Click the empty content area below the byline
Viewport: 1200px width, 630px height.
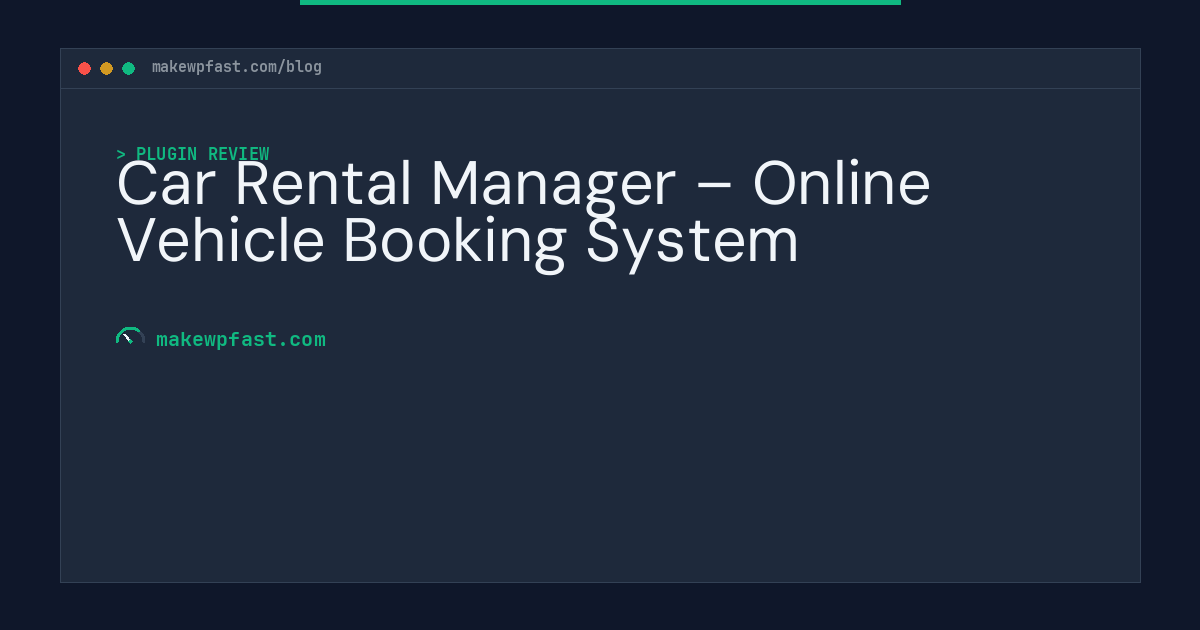pos(600,470)
